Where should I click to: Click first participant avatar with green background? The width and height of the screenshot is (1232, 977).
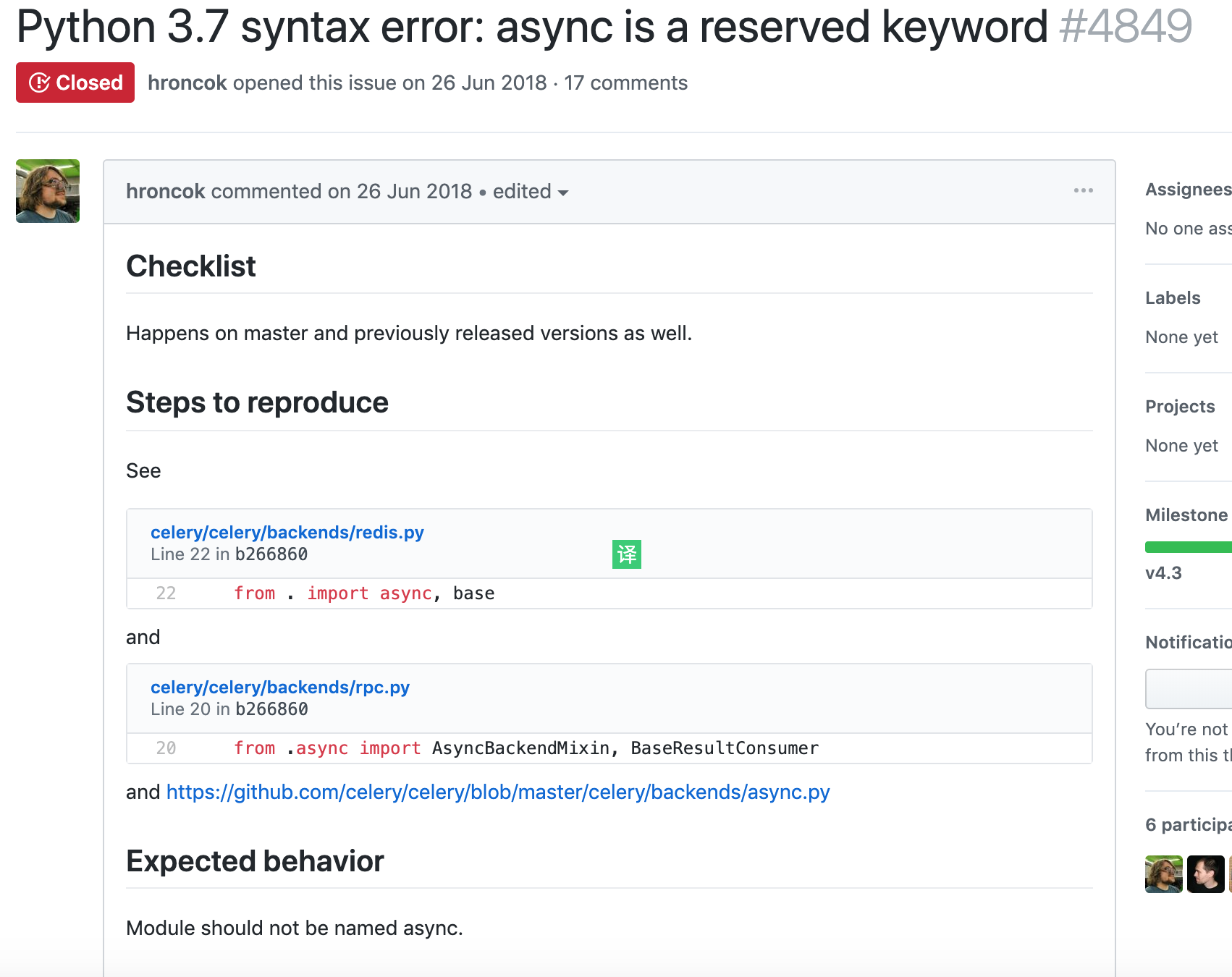click(x=1164, y=874)
